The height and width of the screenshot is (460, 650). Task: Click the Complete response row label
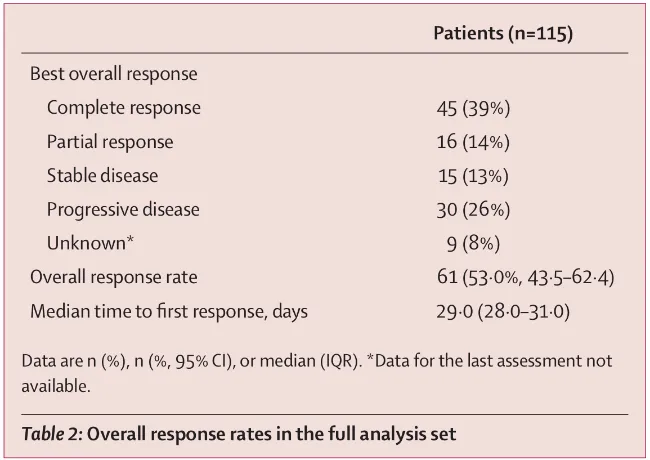[x=123, y=108]
